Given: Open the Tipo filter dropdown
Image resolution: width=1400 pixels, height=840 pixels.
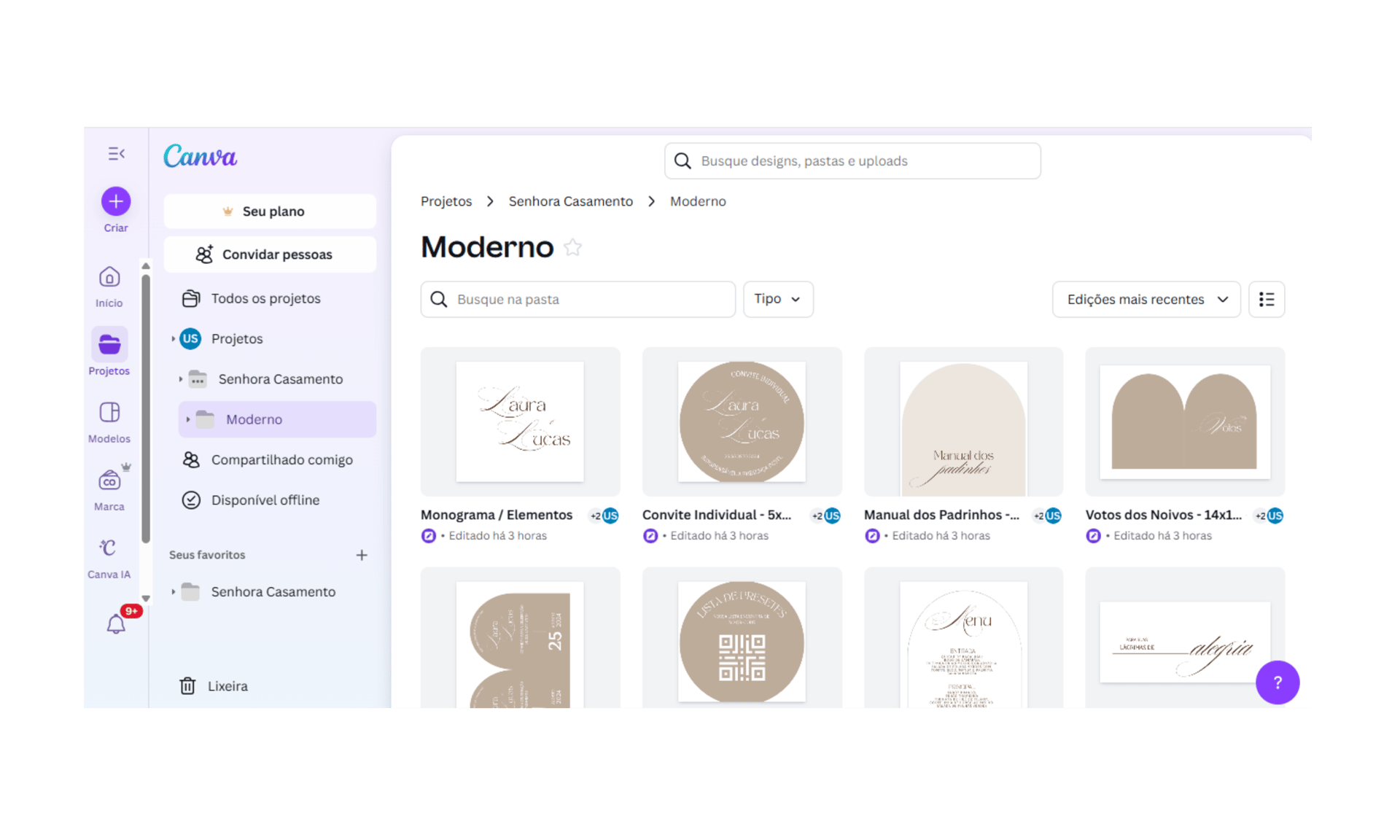Looking at the screenshot, I should (x=777, y=300).
